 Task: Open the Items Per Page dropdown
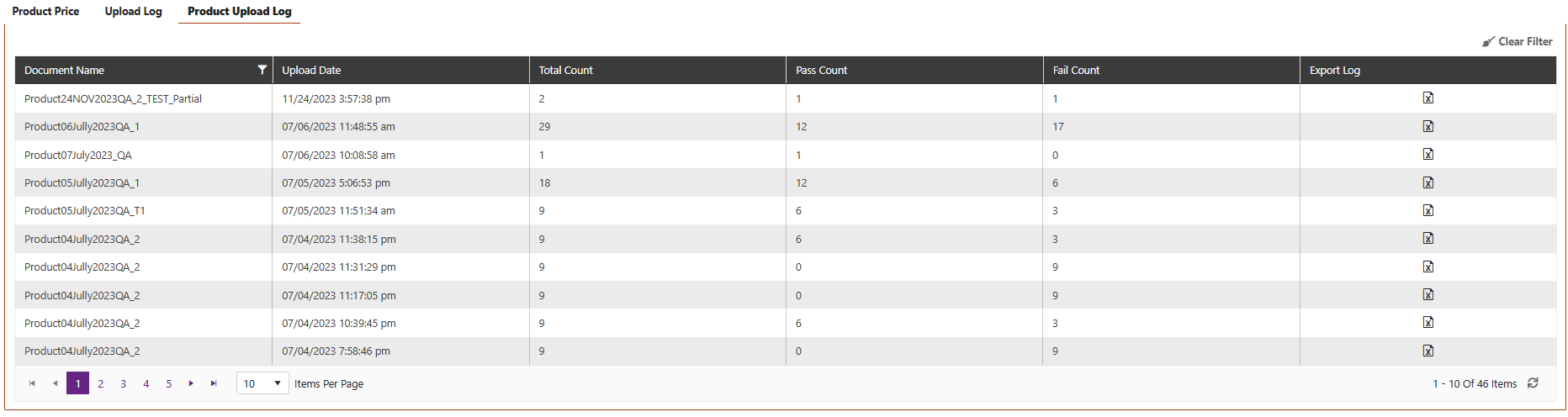click(x=262, y=383)
